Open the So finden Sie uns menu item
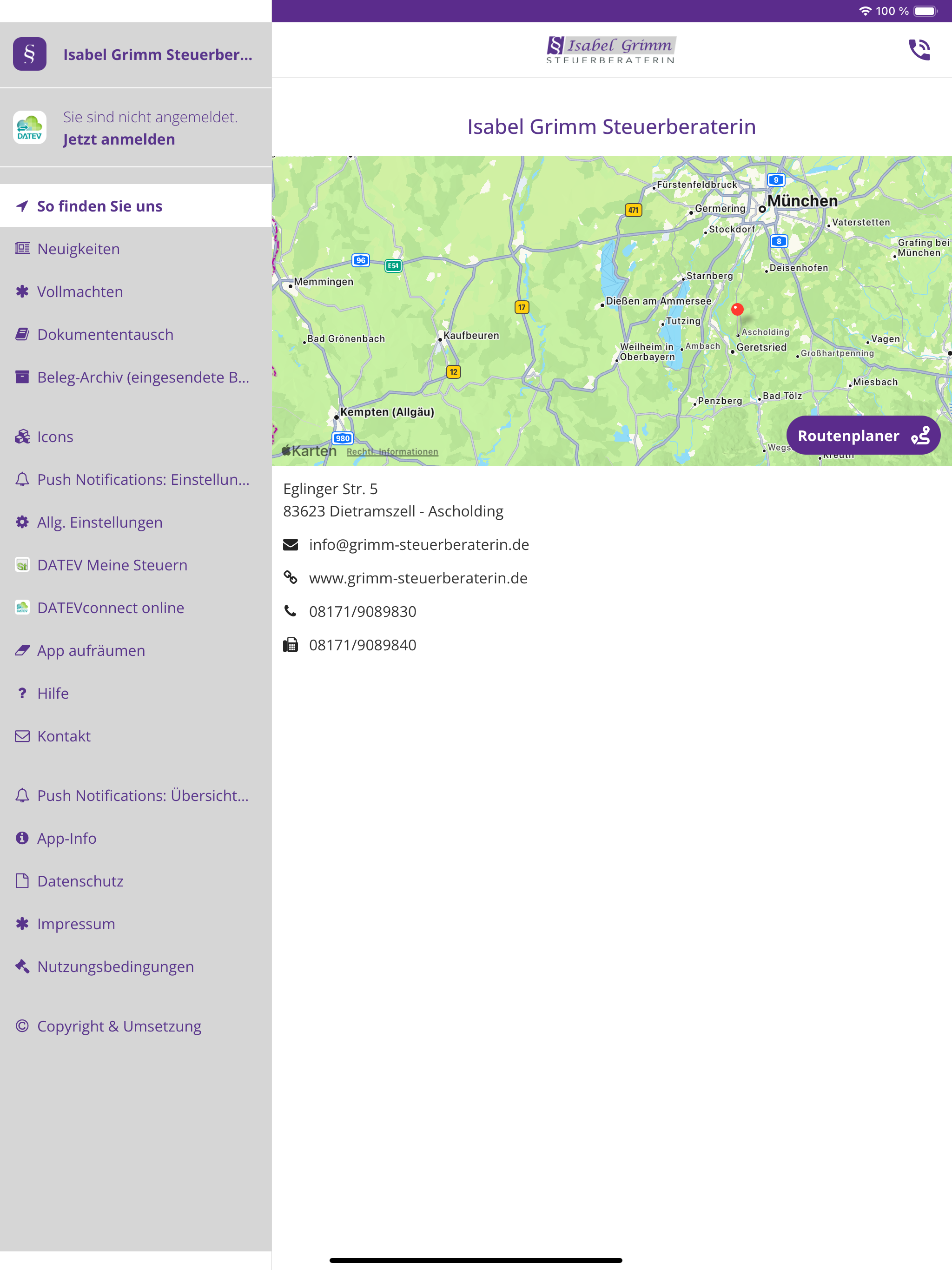Image resolution: width=952 pixels, height=1270 pixels. point(136,206)
